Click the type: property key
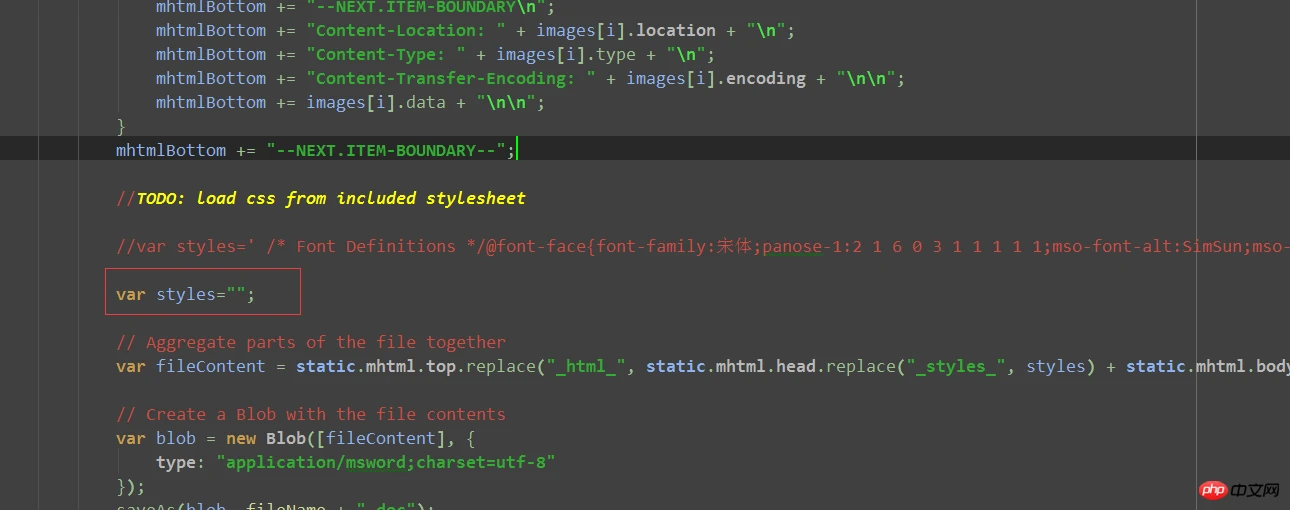This screenshot has width=1290, height=510. click(181, 462)
